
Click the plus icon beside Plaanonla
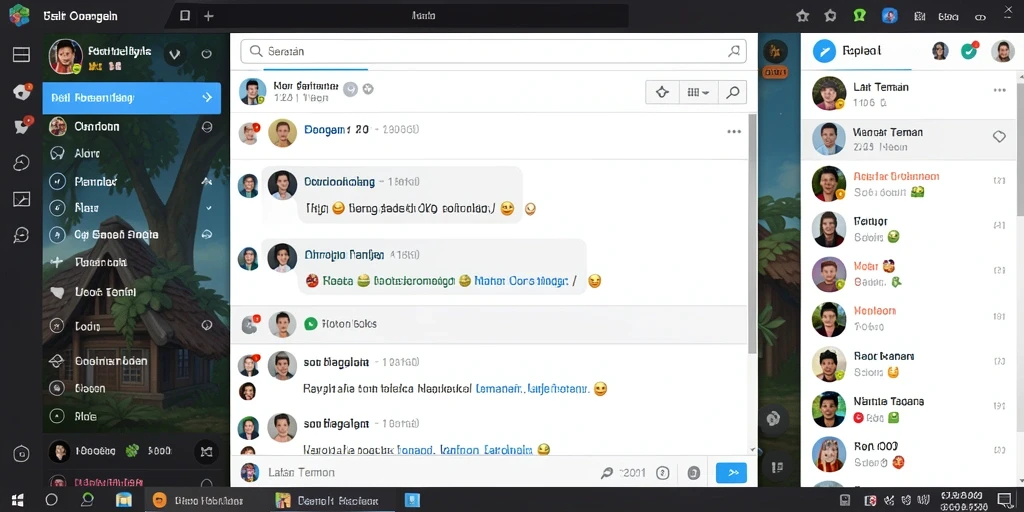[57, 262]
